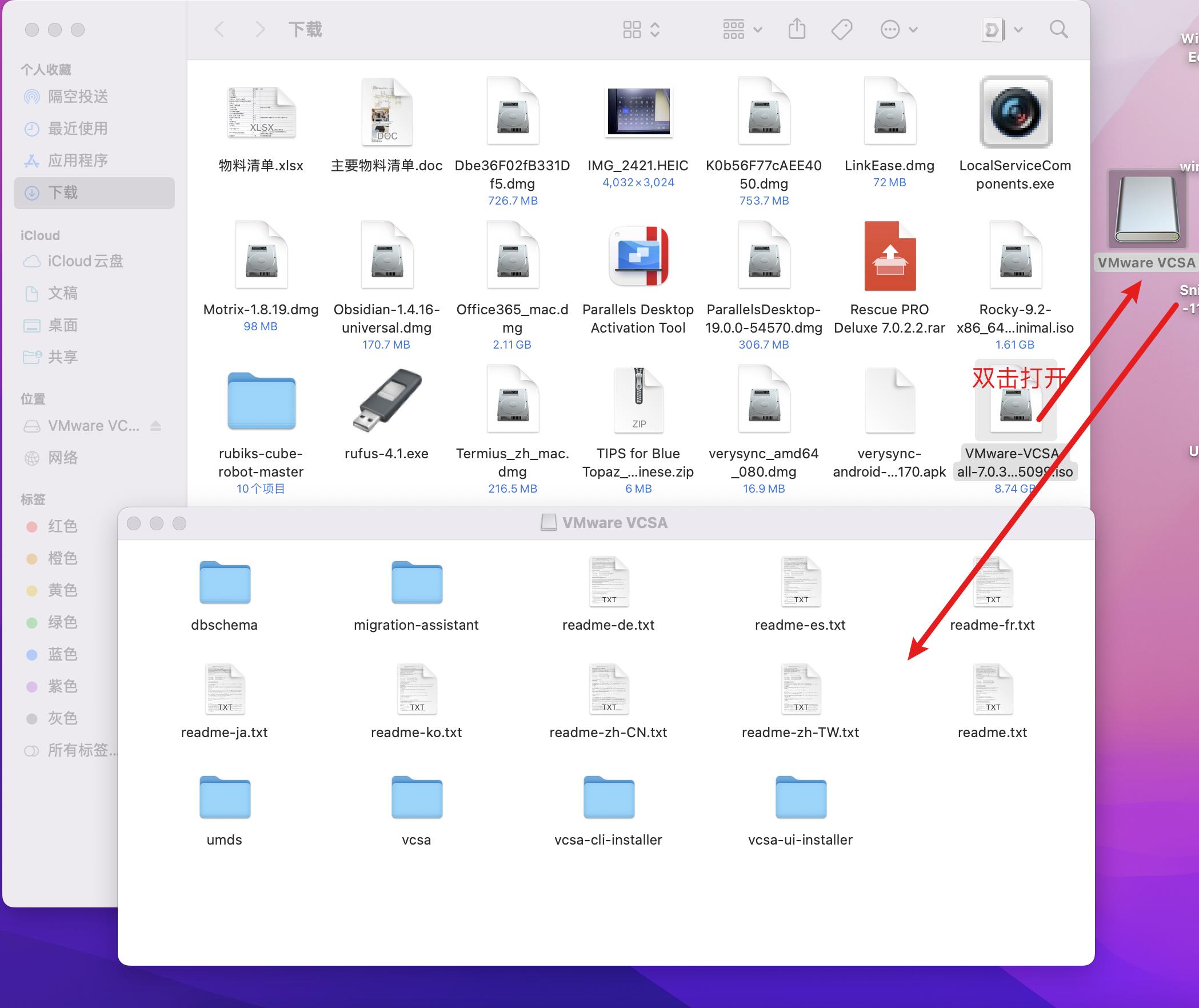Screen dimensions: 1199x1008
Task: Go forward in Finder history
Action: [260, 29]
